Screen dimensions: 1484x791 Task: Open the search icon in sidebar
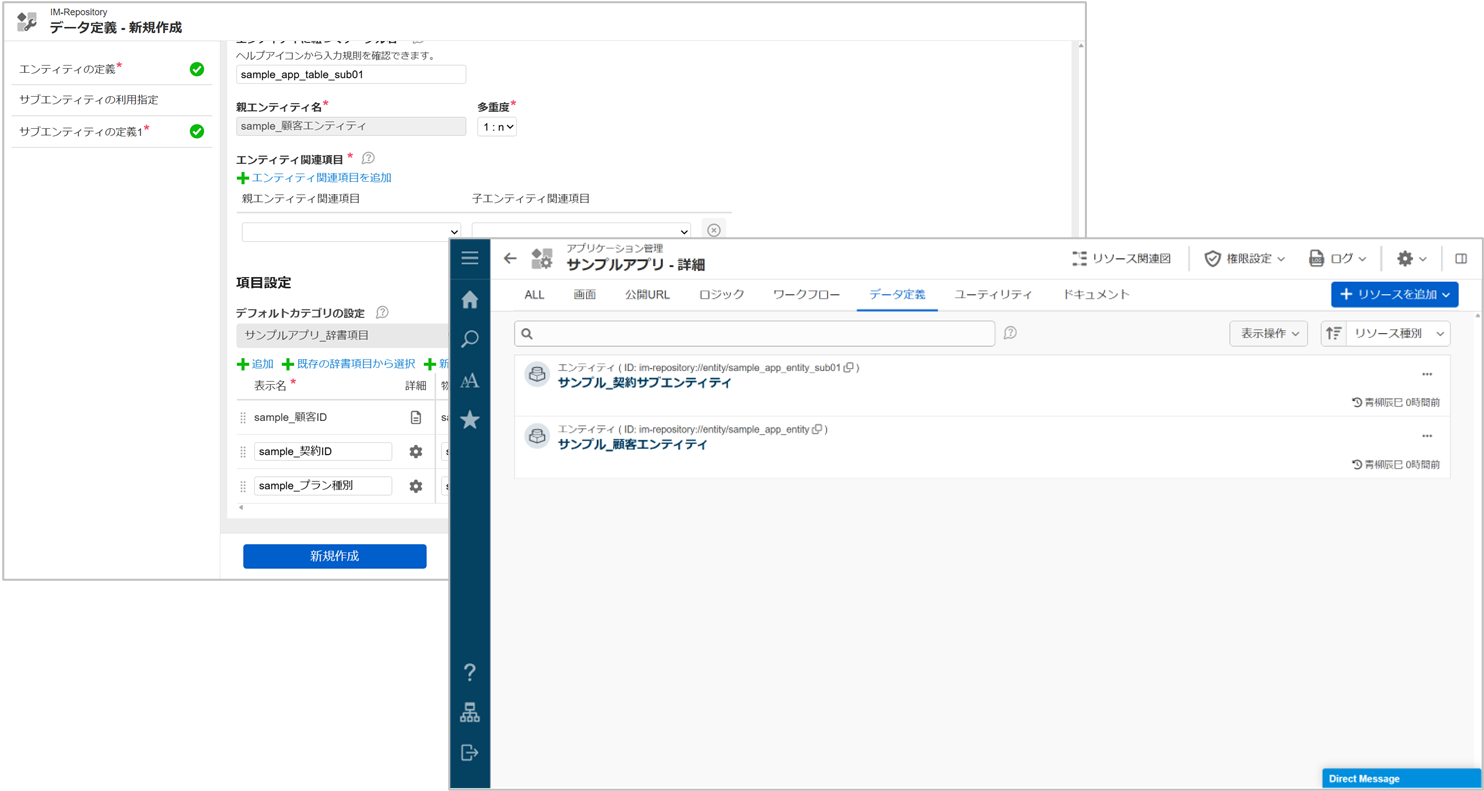pos(470,340)
